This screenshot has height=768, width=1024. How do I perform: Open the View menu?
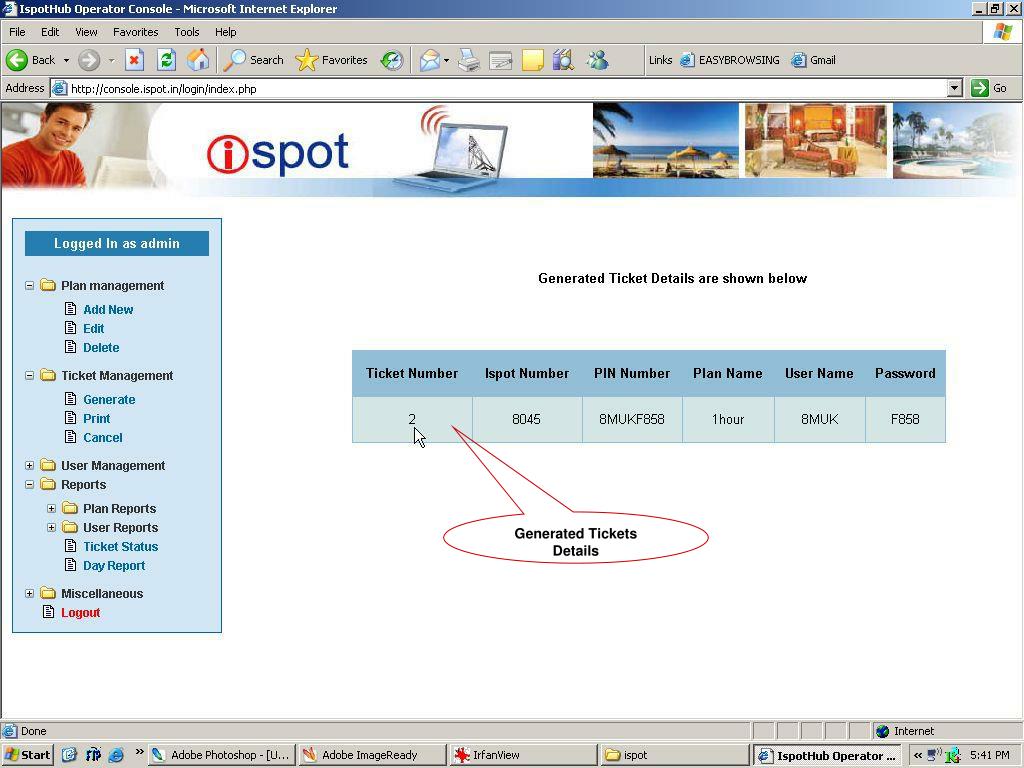click(86, 32)
